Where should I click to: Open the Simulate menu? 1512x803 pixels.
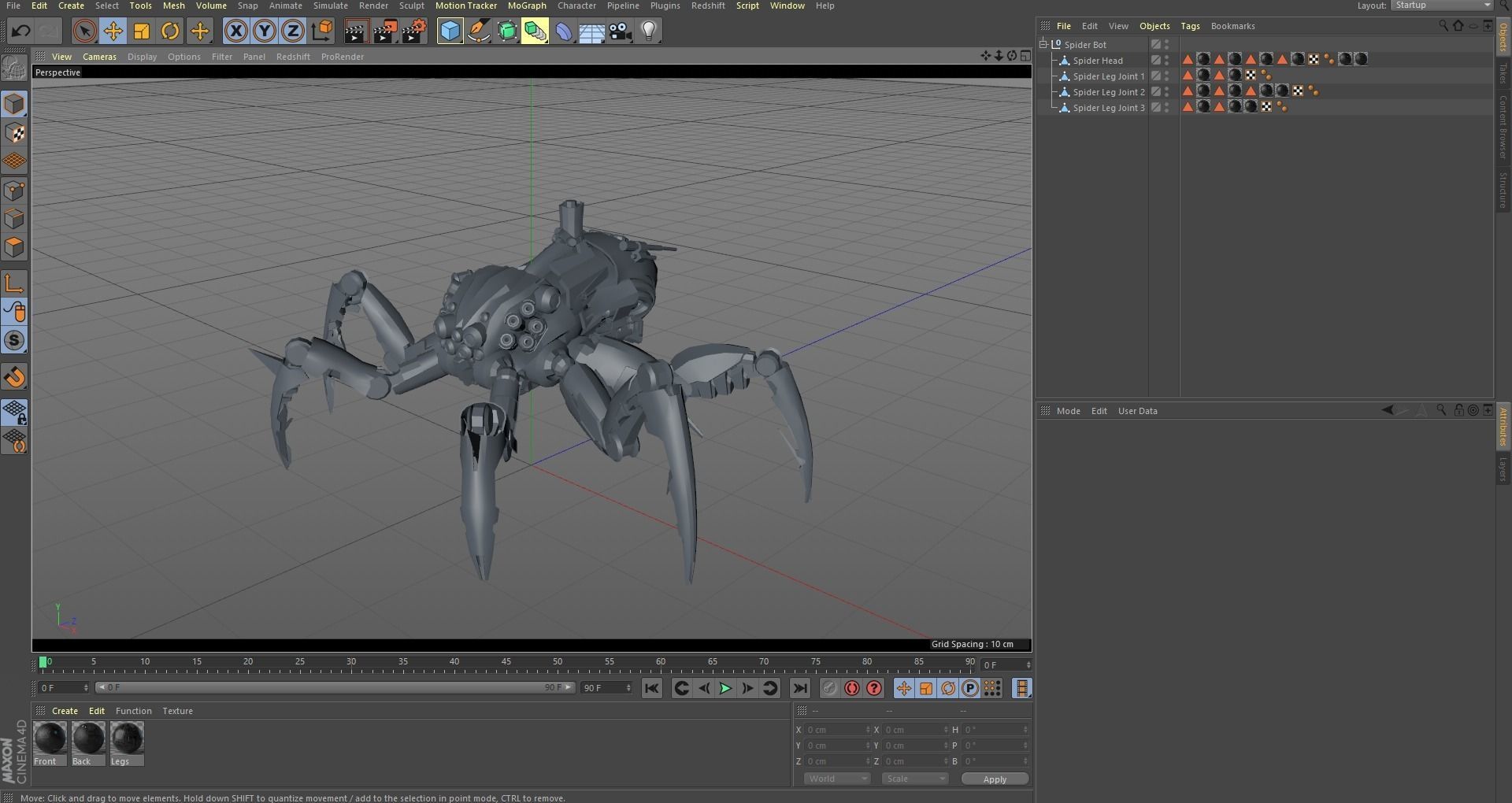click(330, 6)
